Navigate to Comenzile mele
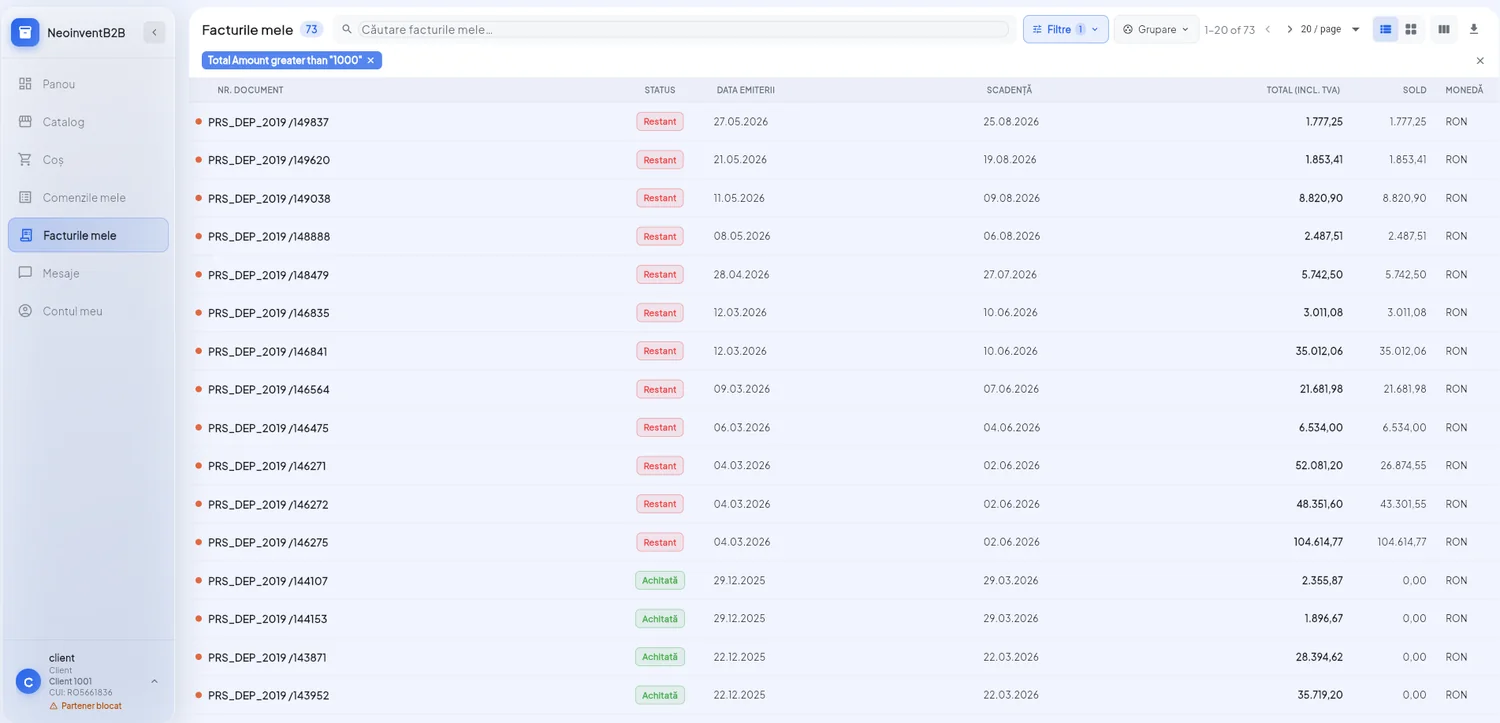The width and height of the screenshot is (1500, 723). point(88,198)
